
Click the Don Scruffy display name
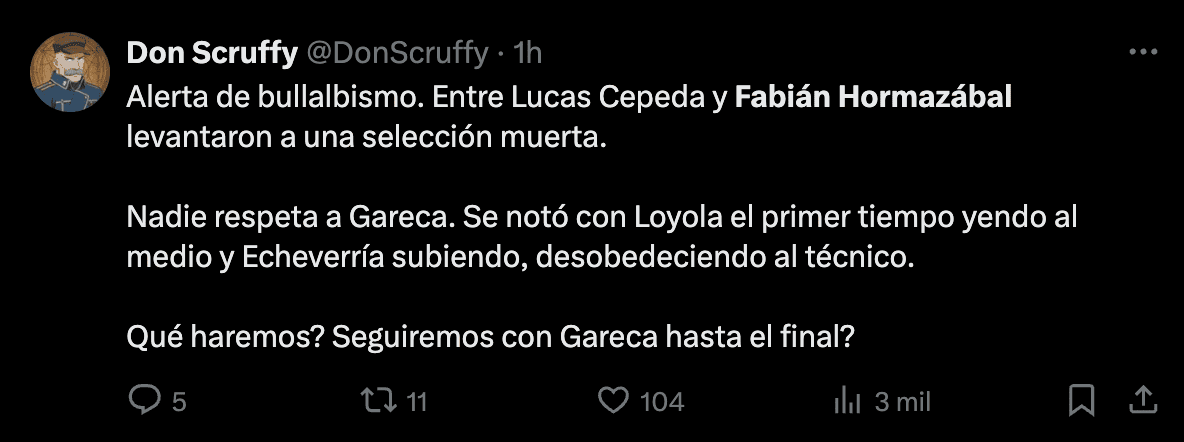tap(211, 53)
